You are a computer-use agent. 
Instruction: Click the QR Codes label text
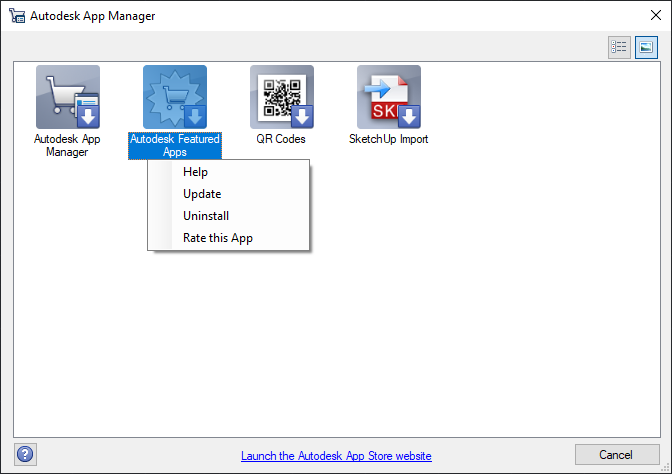[x=281, y=139]
